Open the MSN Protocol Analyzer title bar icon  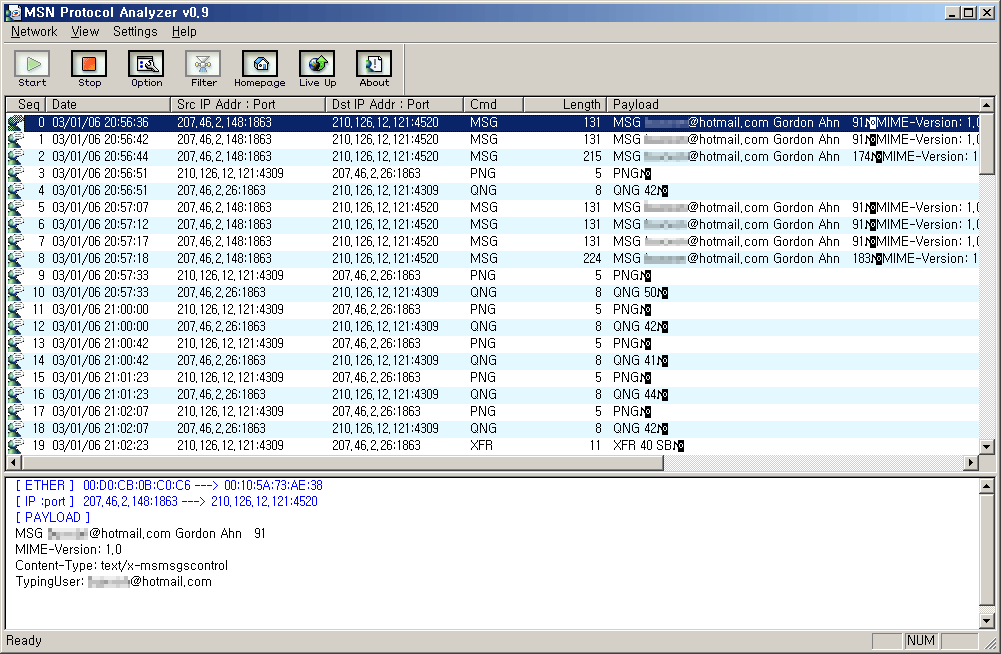[x=13, y=12]
